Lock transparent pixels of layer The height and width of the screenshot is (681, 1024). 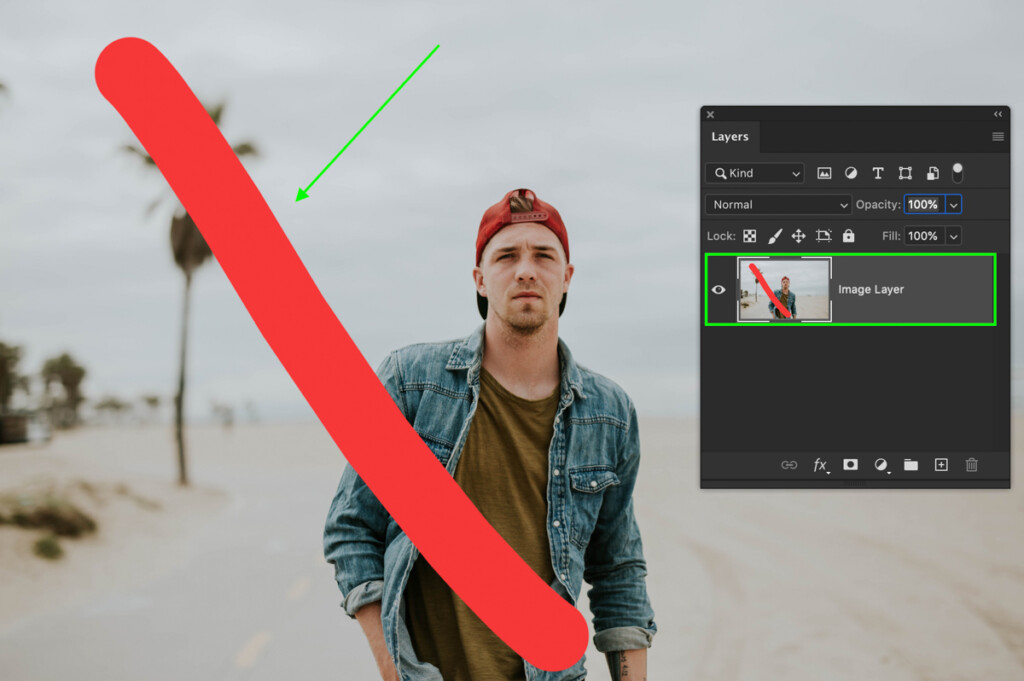tap(750, 236)
